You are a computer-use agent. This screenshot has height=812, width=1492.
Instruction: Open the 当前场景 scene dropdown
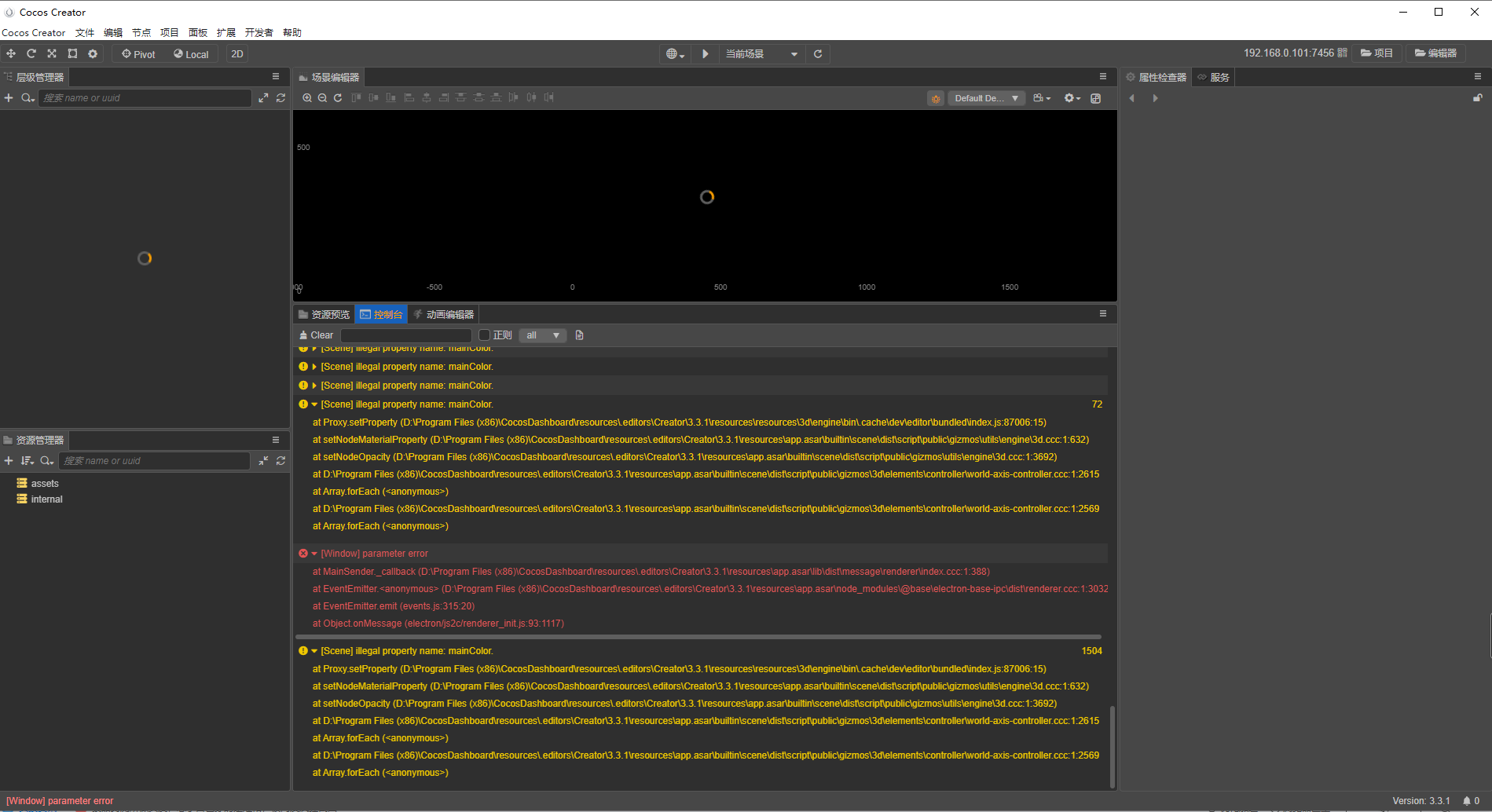761,54
